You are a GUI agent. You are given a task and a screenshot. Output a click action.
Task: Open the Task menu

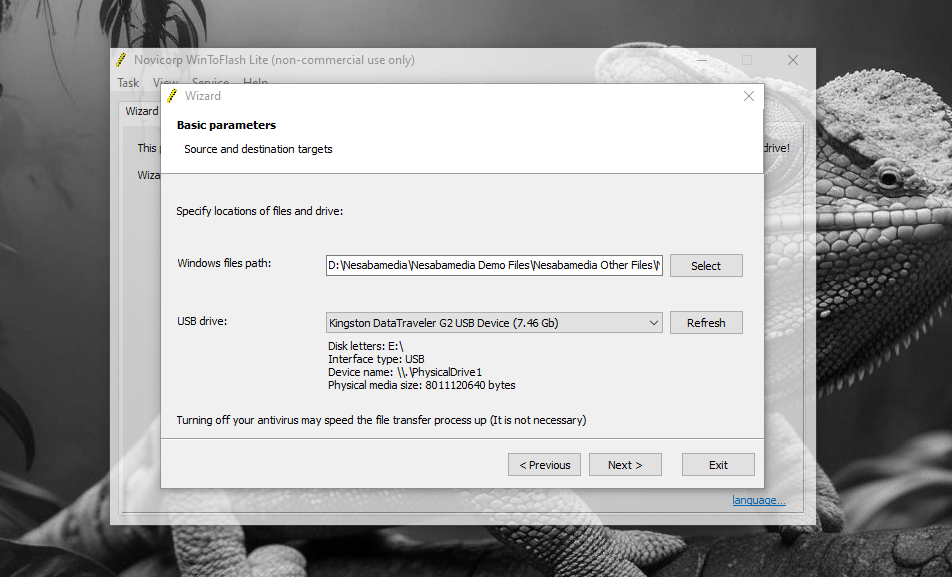tap(128, 83)
